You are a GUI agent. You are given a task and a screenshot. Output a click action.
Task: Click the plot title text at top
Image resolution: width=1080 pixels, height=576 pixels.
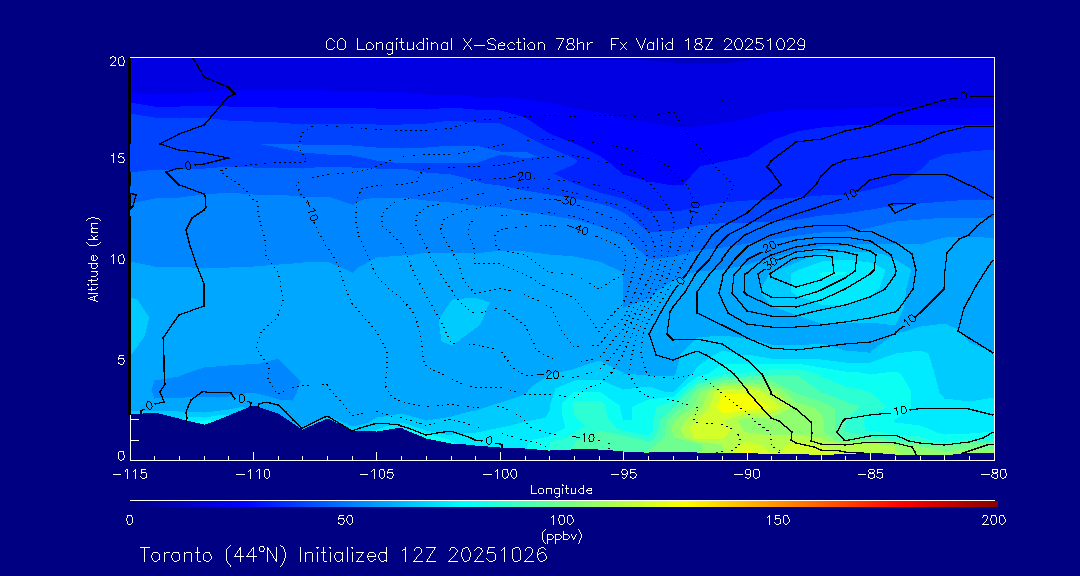565,45
